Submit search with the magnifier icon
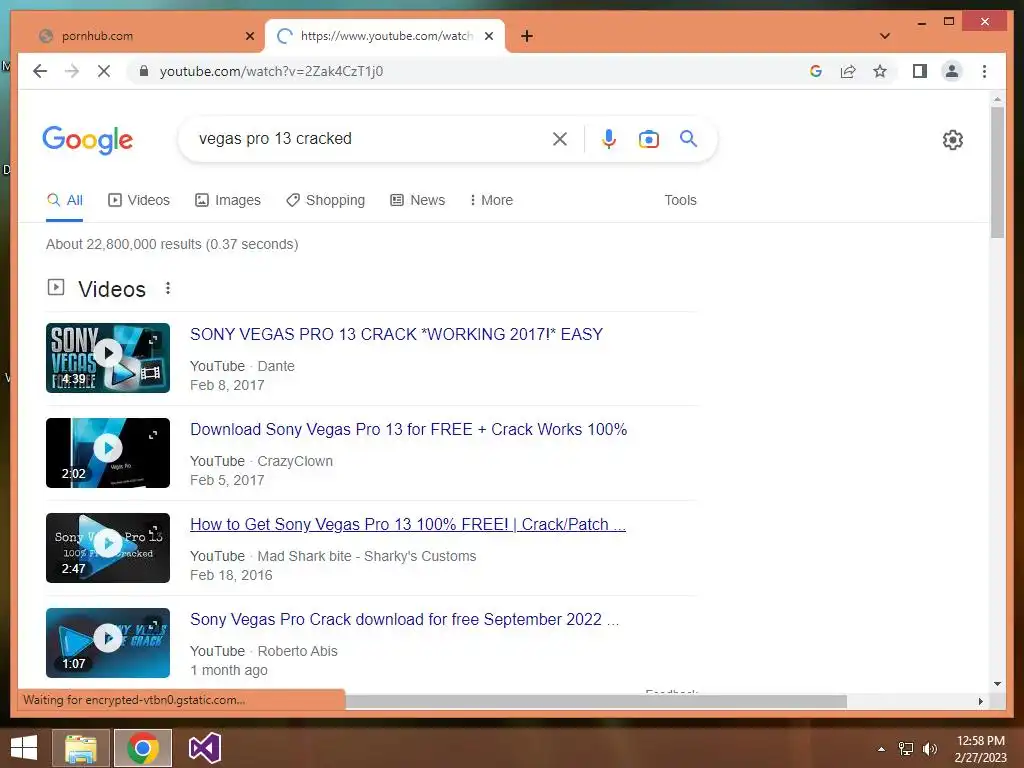Screen dimensions: 1024x768 (688, 138)
